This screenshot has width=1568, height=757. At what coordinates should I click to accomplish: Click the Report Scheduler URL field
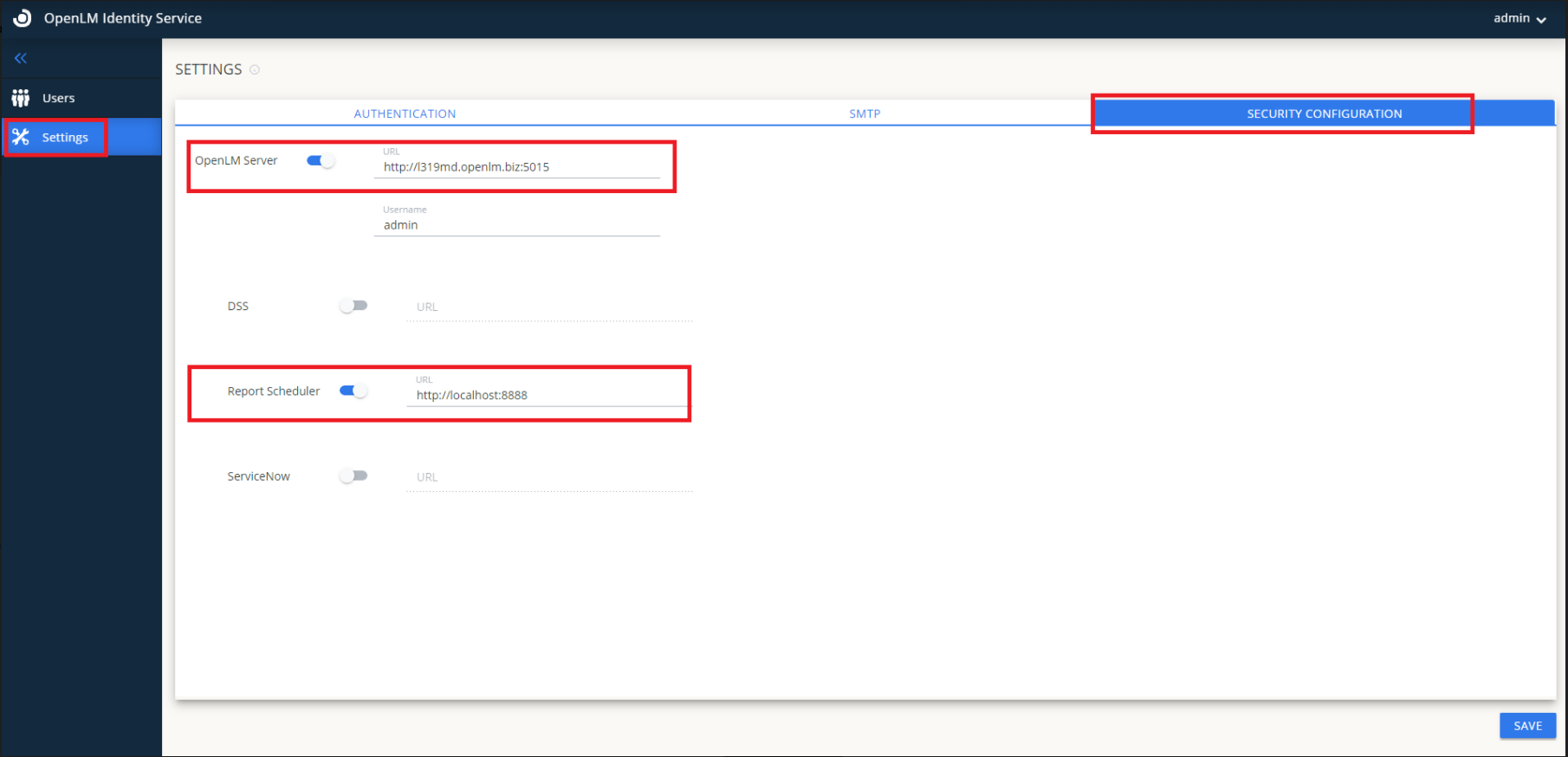point(549,395)
